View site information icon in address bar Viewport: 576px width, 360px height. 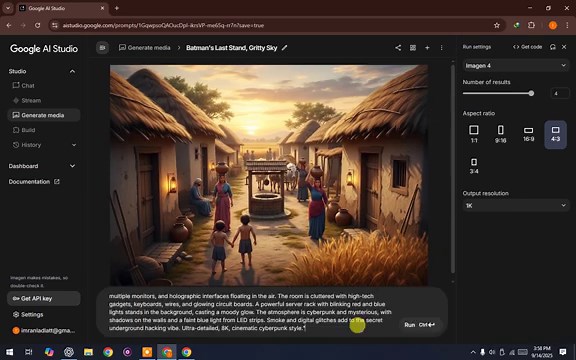pyautogui.click(x=55, y=25)
